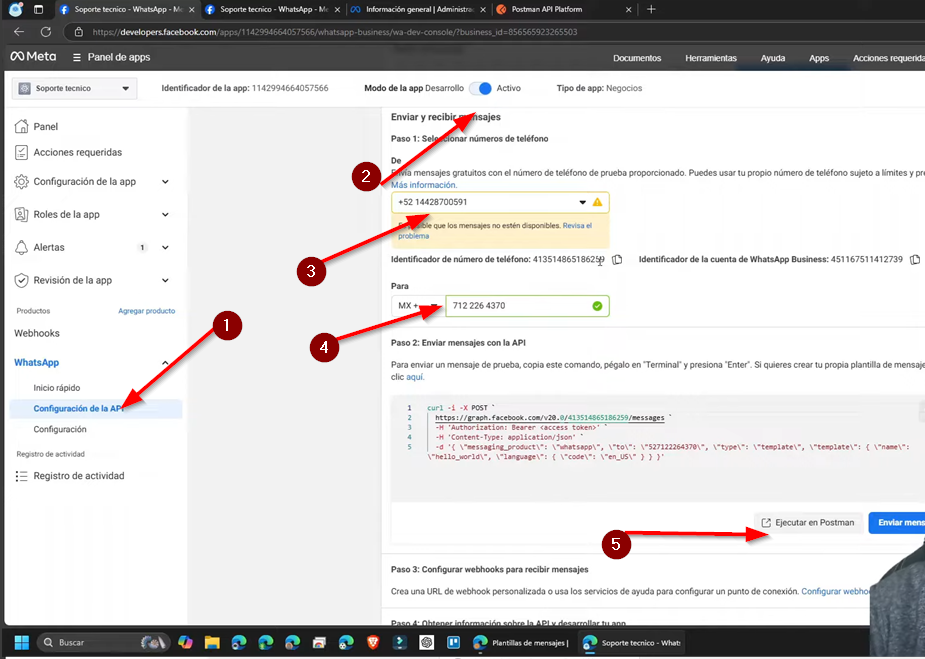
Task: Click the Buscar search box in taskbar
Action: point(104,642)
